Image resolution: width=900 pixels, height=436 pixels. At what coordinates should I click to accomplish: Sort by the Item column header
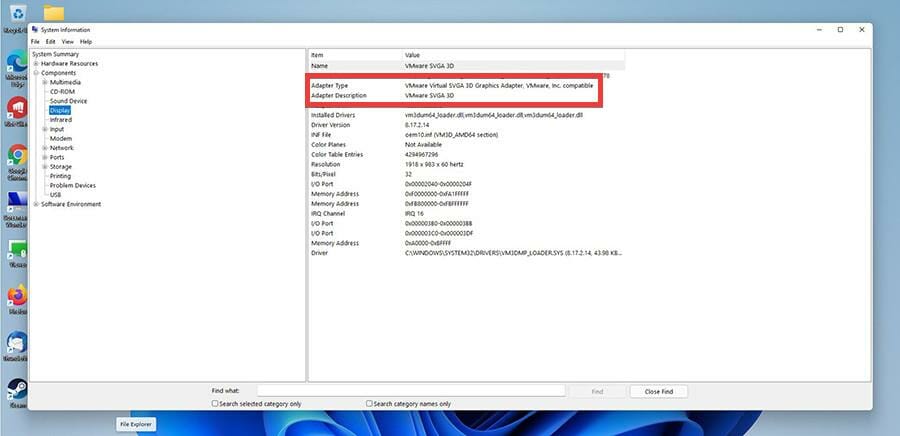click(x=355, y=55)
